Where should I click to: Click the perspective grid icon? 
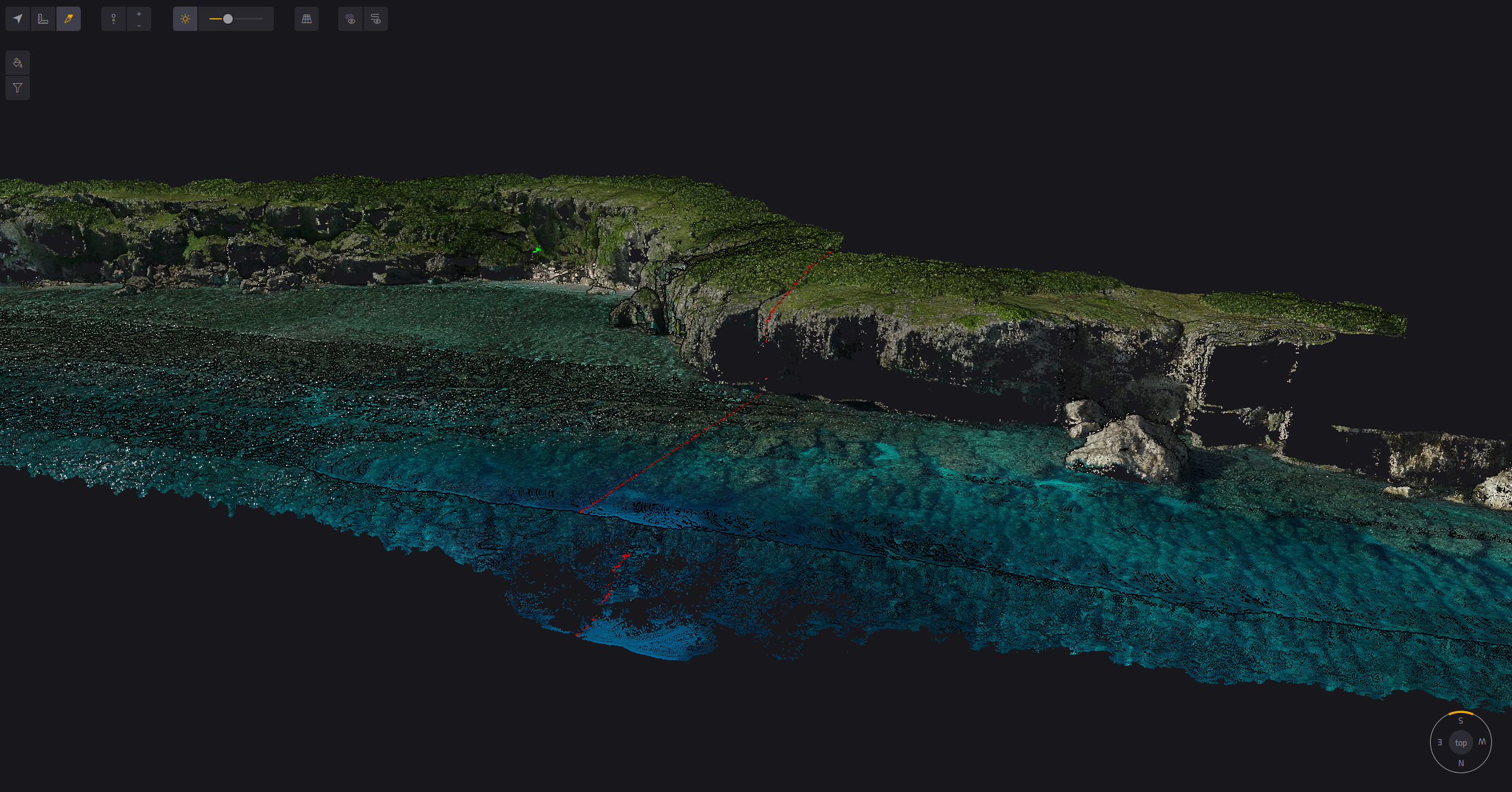coord(307,19)
